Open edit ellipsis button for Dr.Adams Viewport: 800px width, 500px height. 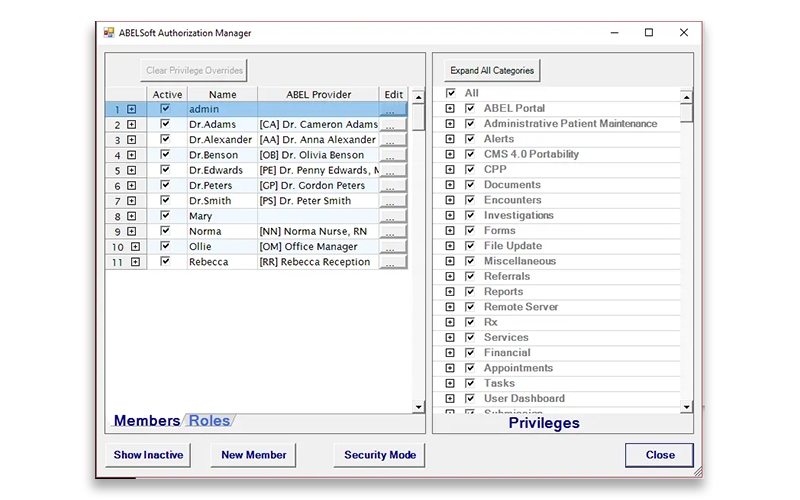tap(393, 125)
